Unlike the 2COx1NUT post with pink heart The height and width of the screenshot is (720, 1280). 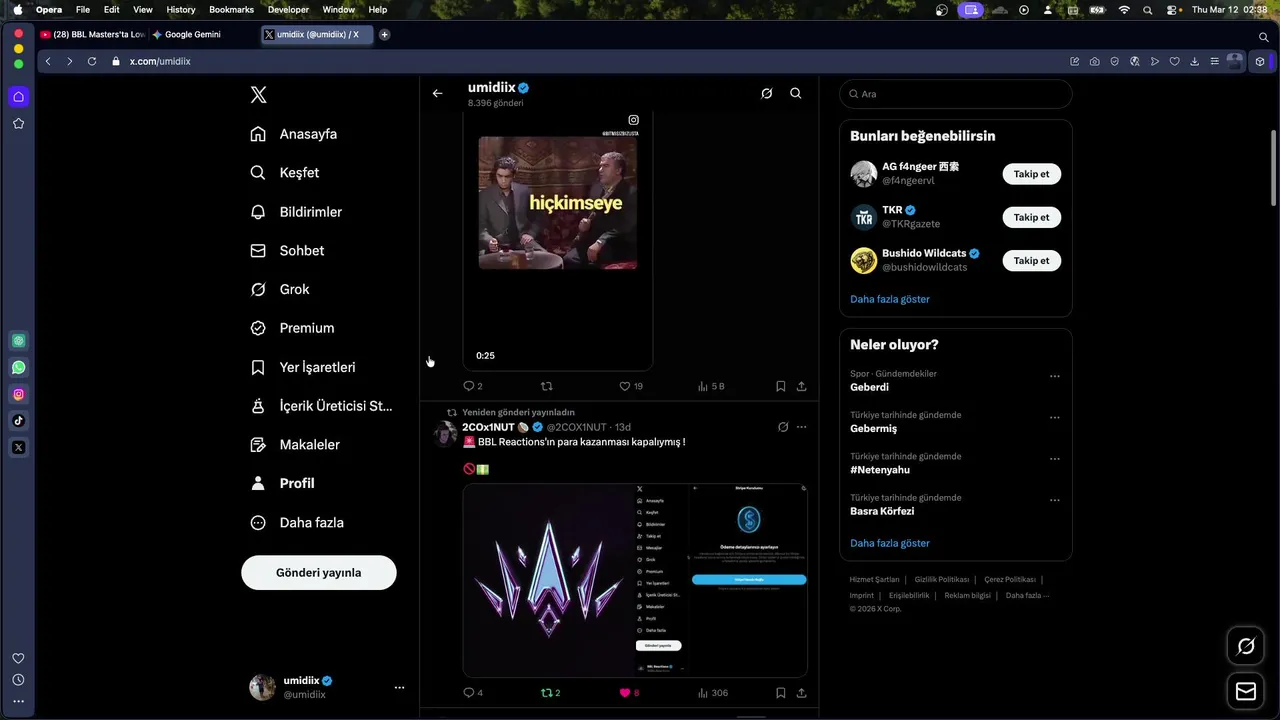(629, 692)
